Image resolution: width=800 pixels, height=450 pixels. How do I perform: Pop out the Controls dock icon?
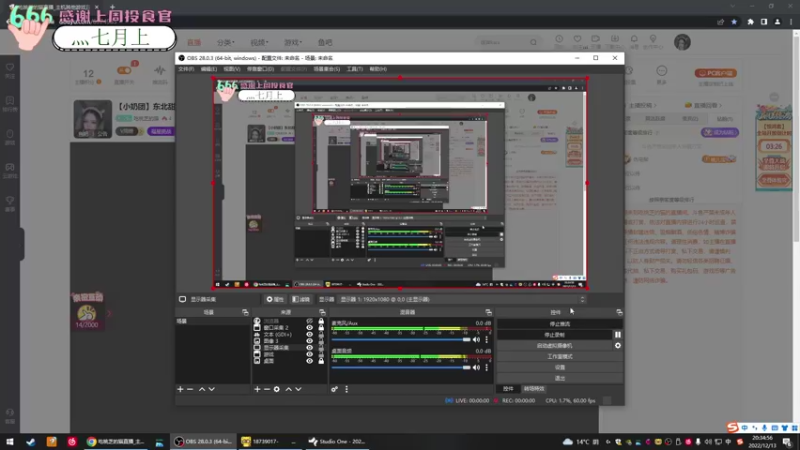tap(619, 312)
